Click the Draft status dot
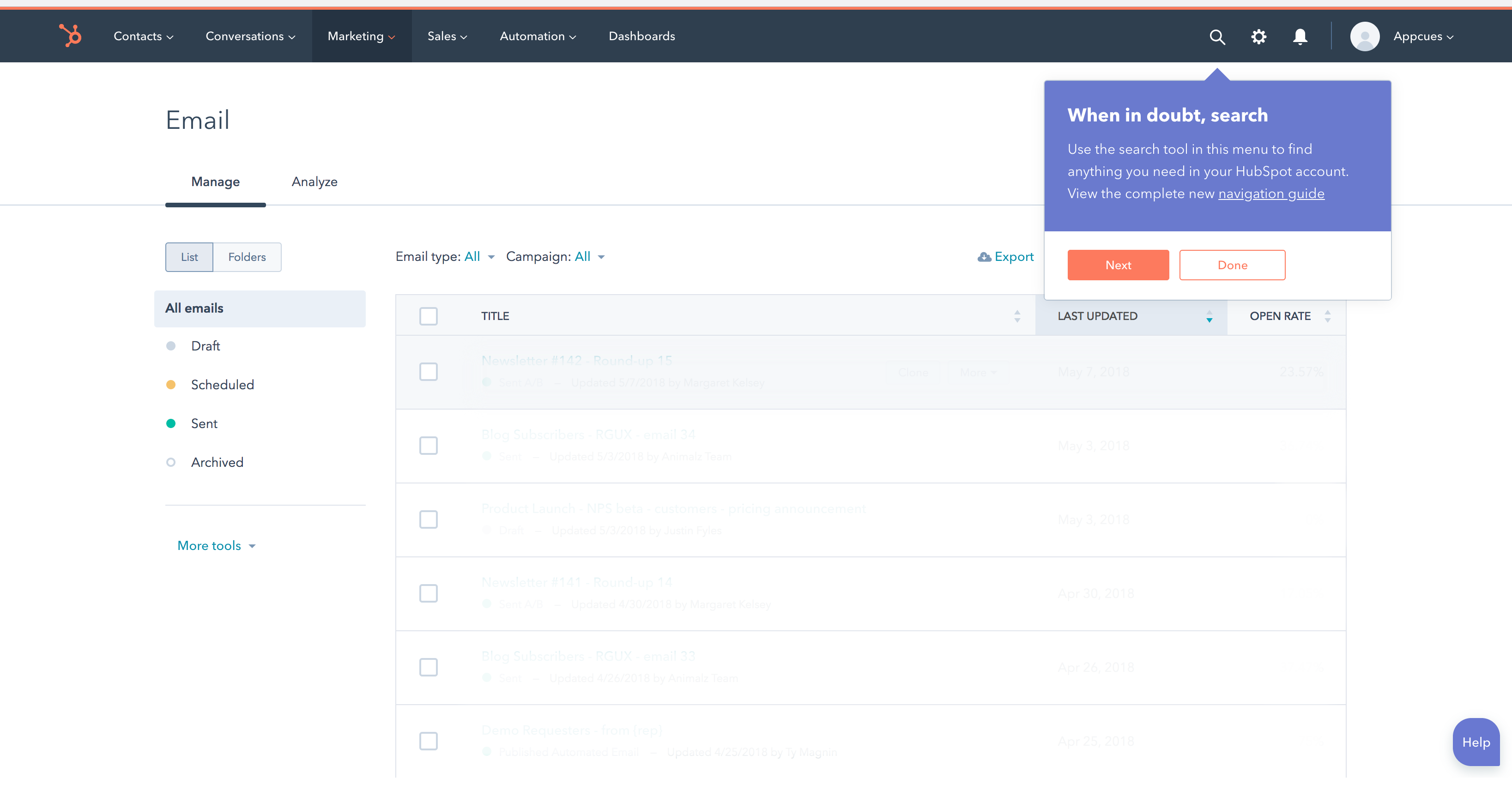This screenshot has width=1512, height=785. coord(171,346)
